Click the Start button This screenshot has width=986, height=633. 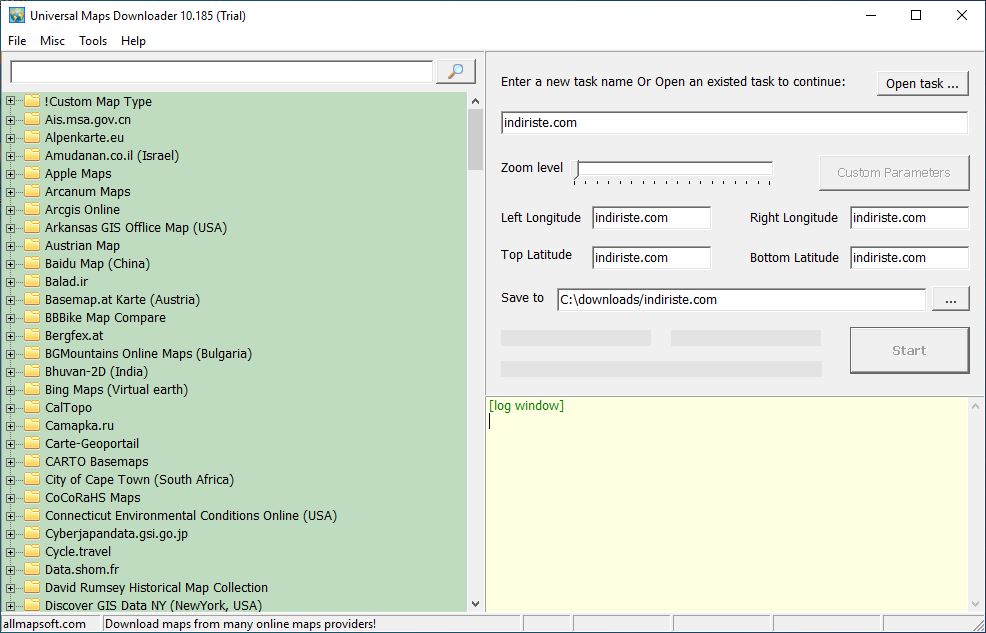[x=909, y=351]
